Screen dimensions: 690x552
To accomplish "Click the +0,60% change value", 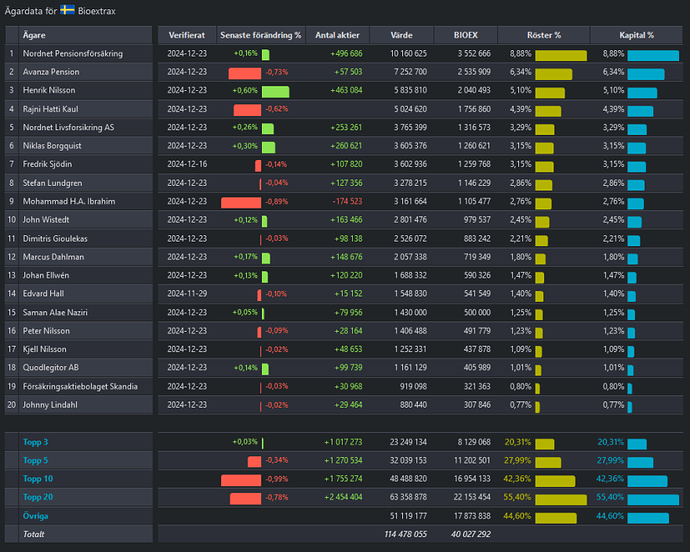I will click(245, 90).
